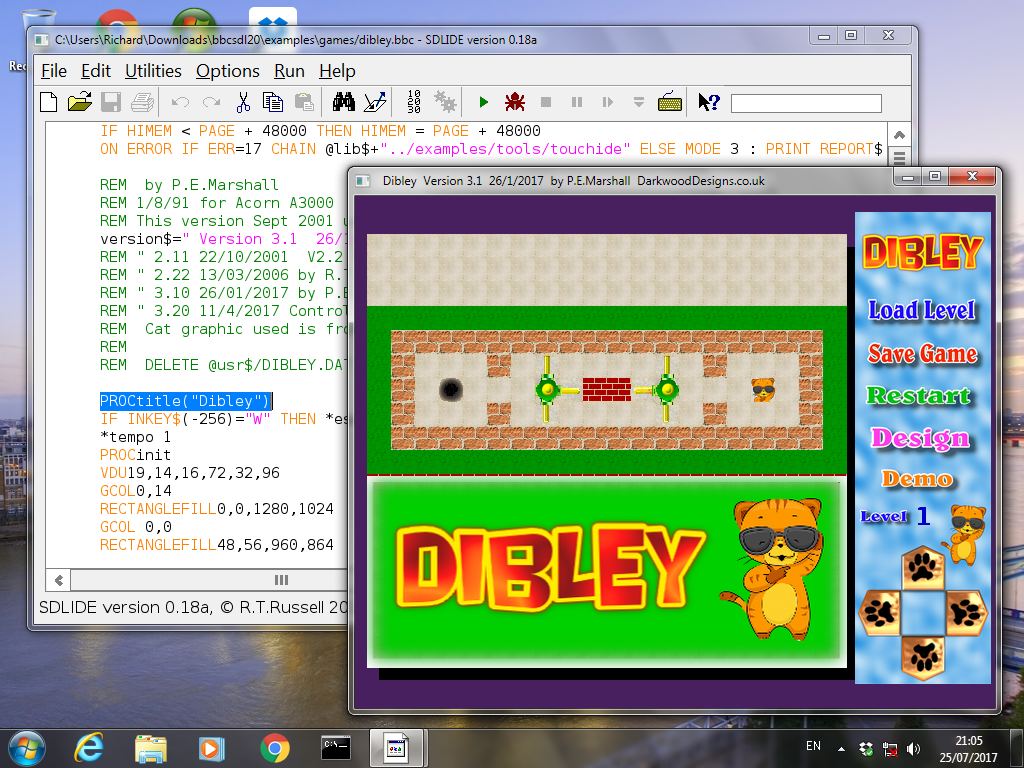Screen dimensions: 1024x768
Task: Click the empty toolbar search field
Action: [x=806, y=103]
